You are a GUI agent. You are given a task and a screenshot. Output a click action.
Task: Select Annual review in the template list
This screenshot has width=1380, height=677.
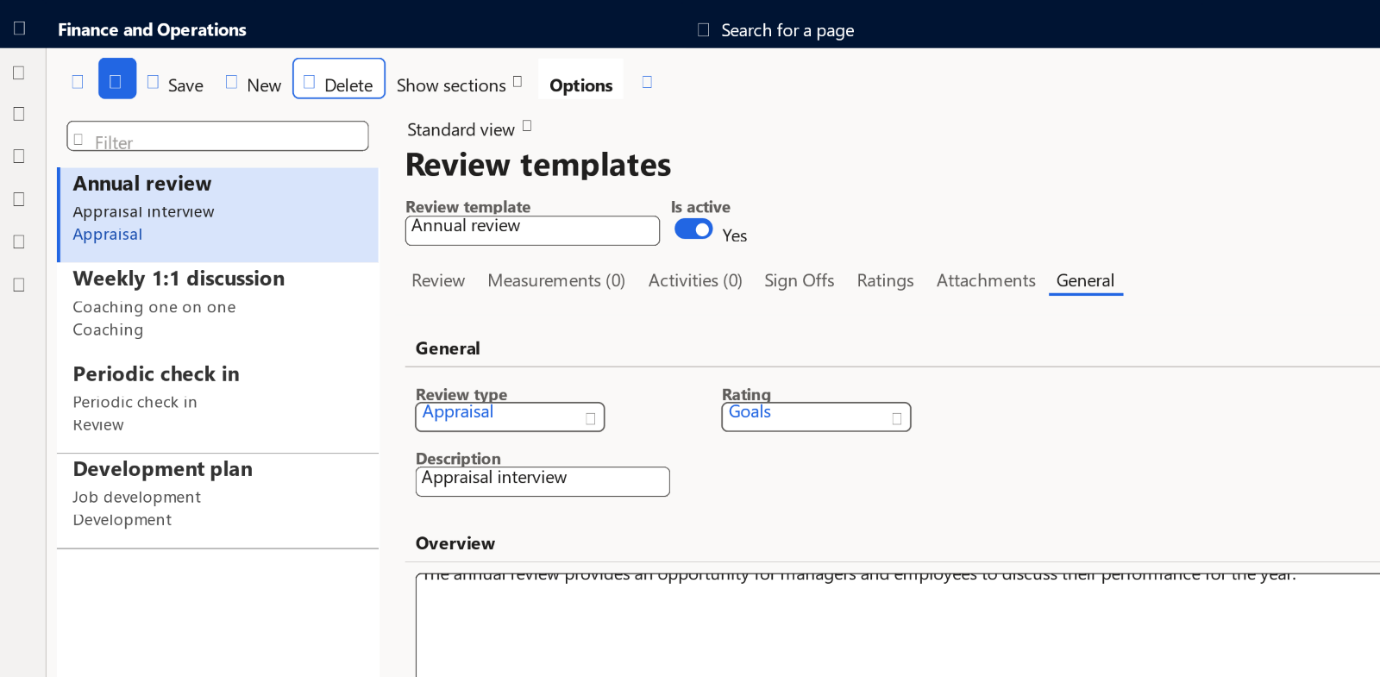click(218, 214)
